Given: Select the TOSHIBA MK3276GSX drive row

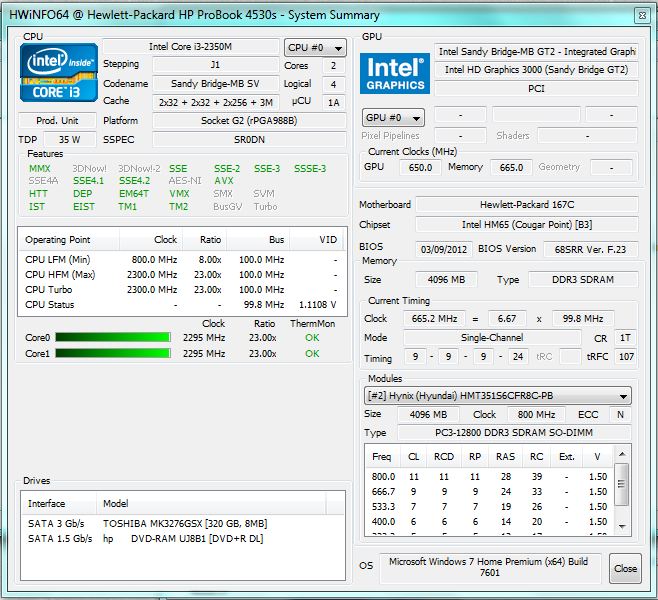Looking at the screenshot, I should pos(182,524).
